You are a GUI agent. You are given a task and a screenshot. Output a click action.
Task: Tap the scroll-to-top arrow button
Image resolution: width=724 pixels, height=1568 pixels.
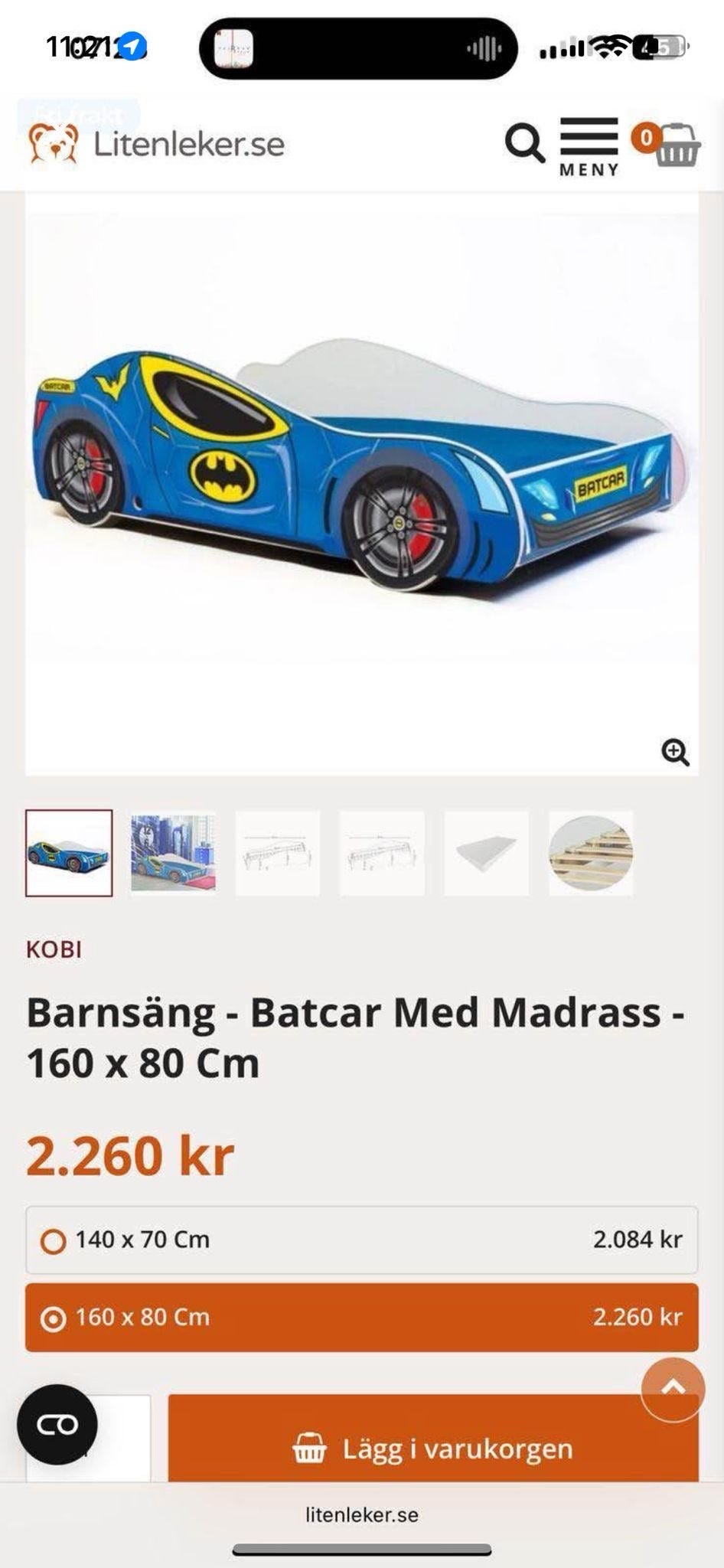(673, 1390)
